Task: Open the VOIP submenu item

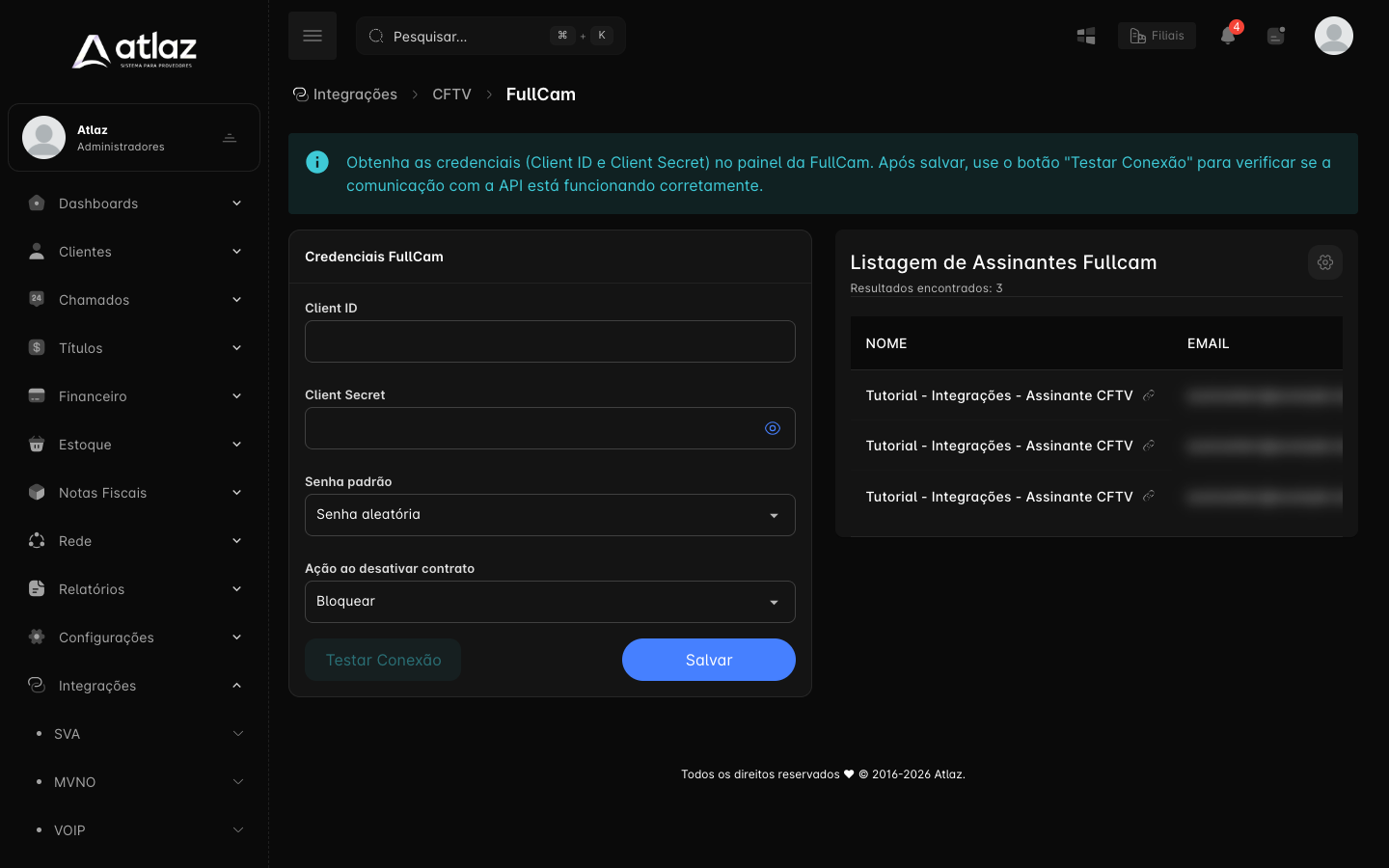Action: point(134,830)
